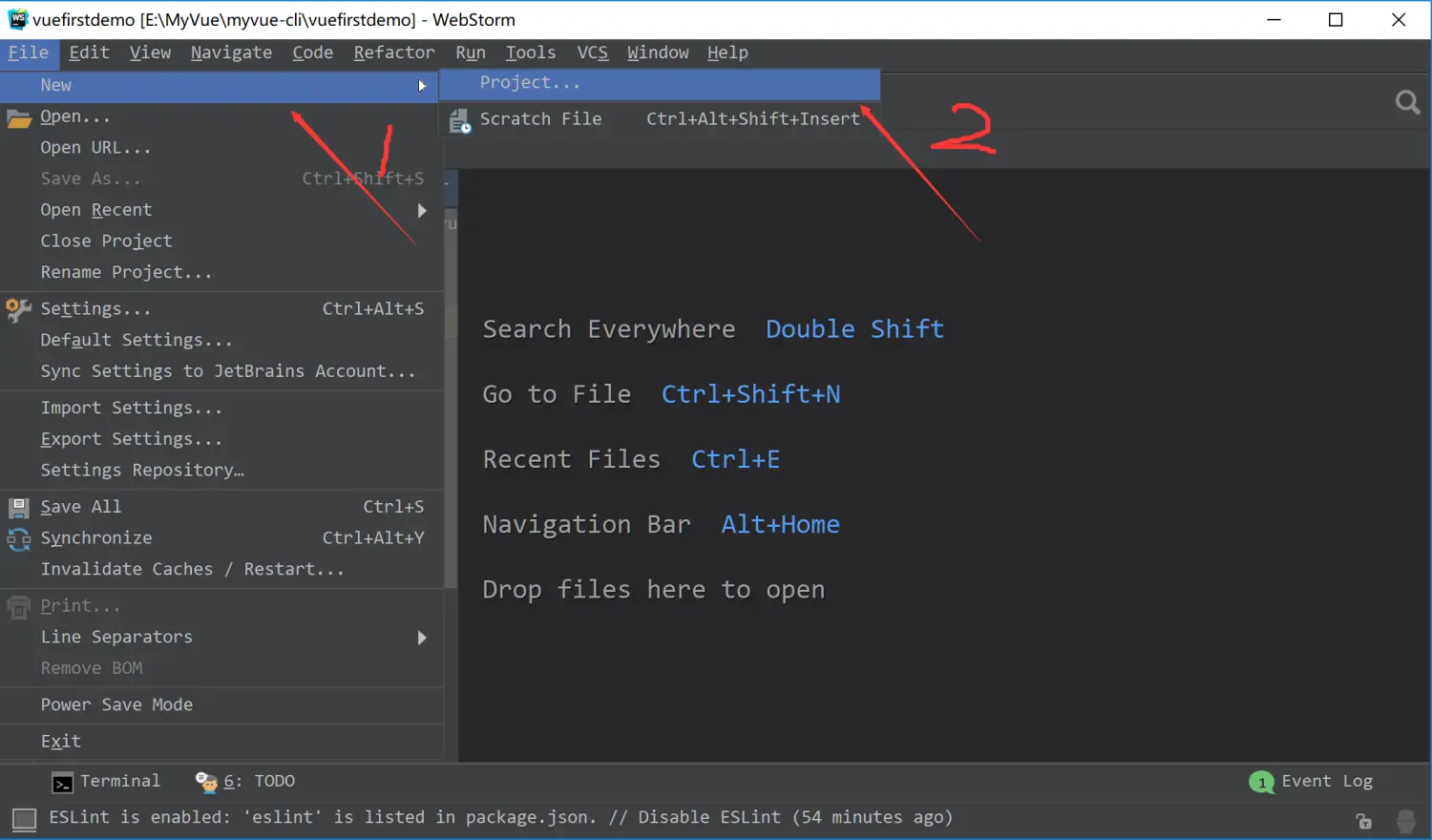Image resolution: width=1432 pixels, height=840 pixels.
Task: Choose Synchronize menu entry
Action: point(221,539)
